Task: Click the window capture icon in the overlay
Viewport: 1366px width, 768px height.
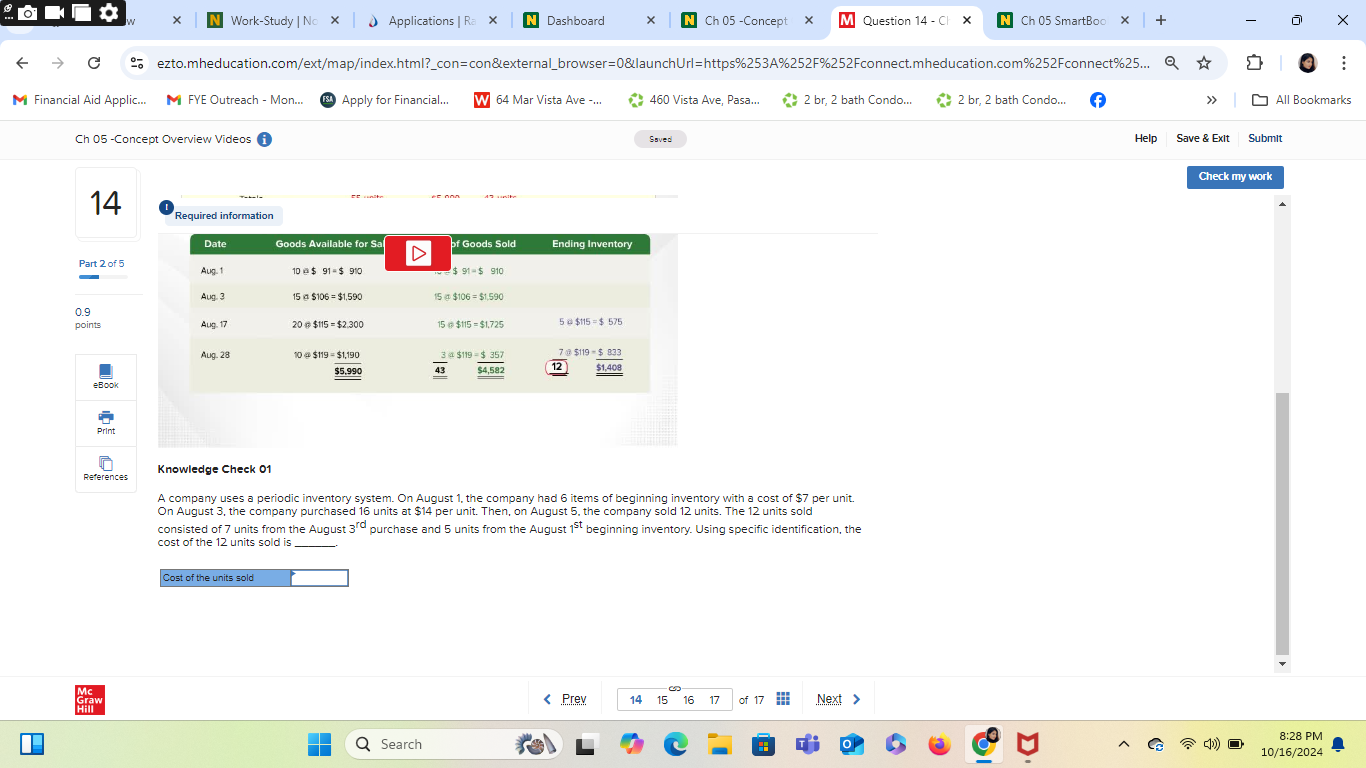Action: [x=81, y=13]
